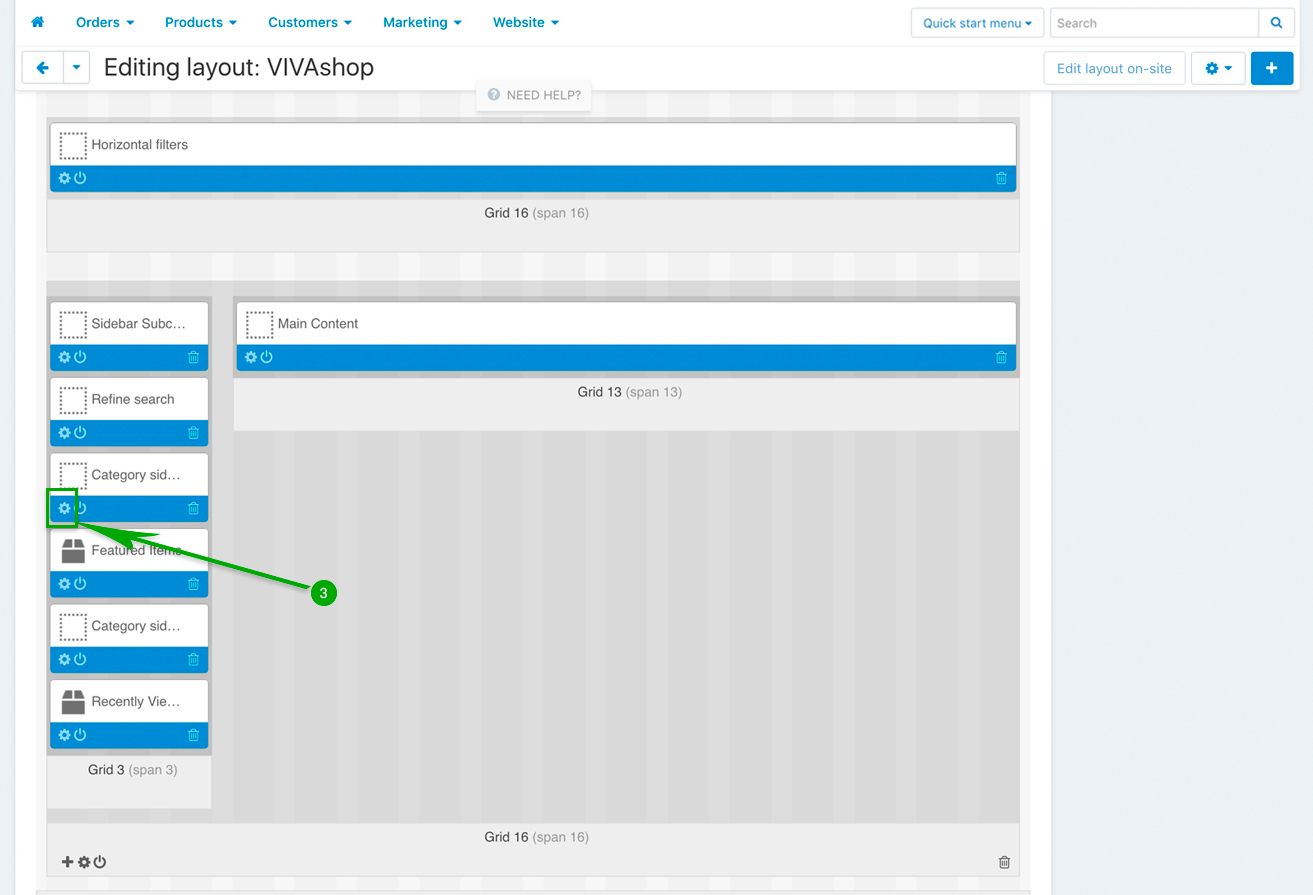Click the NEED HELP? link
Screen dimensions: 1313x895
(534, 95)
